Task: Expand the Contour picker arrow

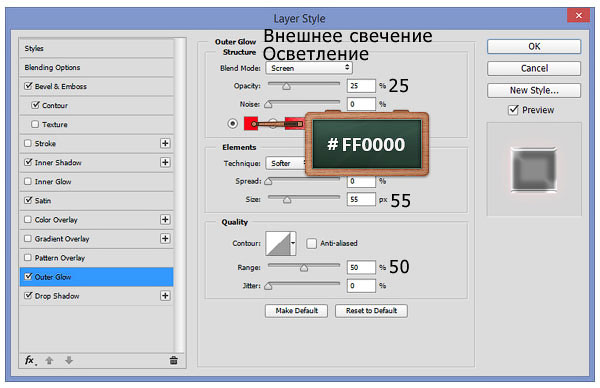Action: click(293, 243)
